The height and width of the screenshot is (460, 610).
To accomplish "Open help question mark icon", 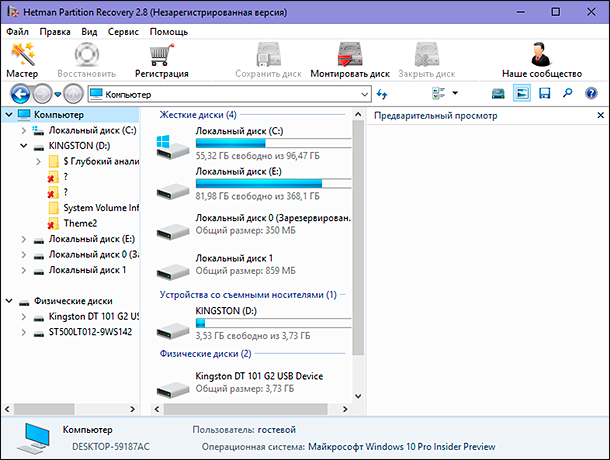I will [591, 93].
